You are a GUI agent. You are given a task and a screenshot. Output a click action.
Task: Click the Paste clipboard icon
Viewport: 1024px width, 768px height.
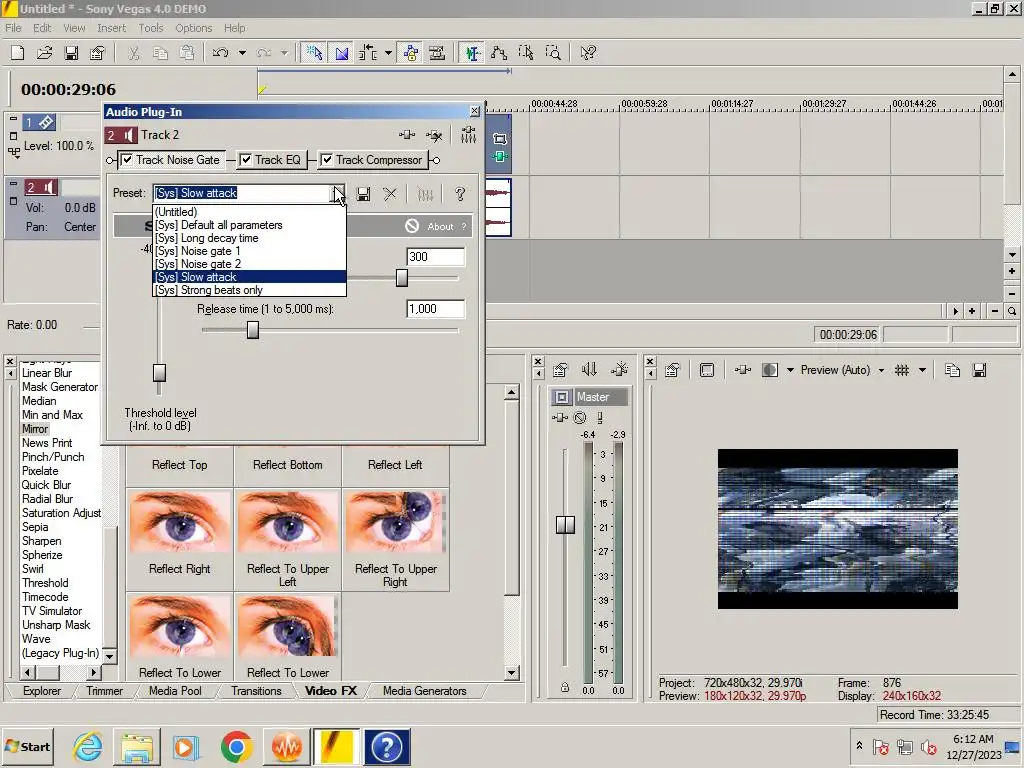(x=187, y=53)
